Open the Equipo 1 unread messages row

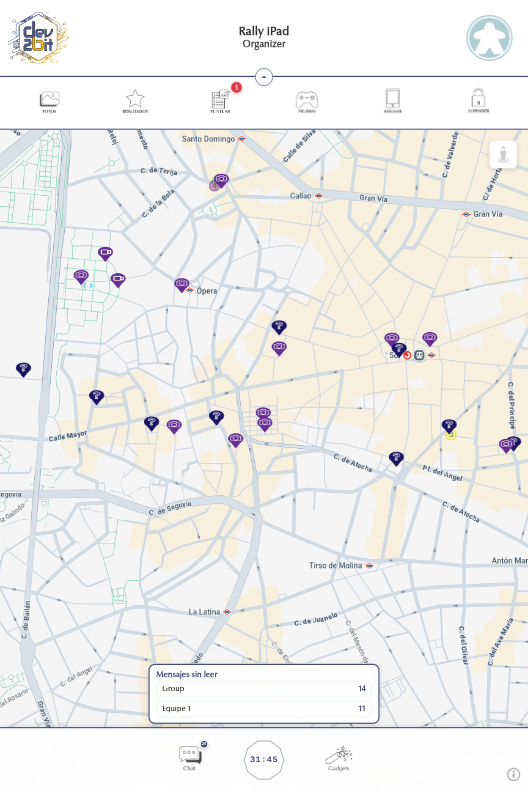[x=264, y=709]
